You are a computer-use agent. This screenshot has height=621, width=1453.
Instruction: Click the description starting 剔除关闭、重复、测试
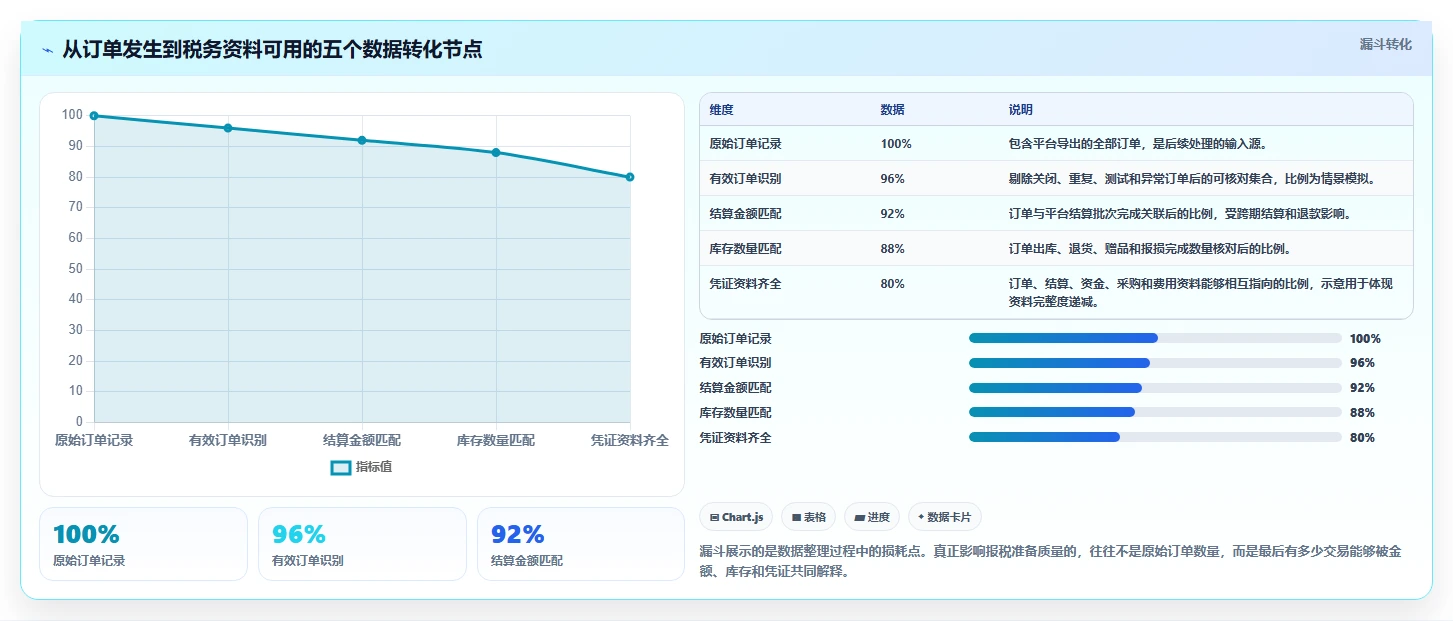coord(1192,179)
